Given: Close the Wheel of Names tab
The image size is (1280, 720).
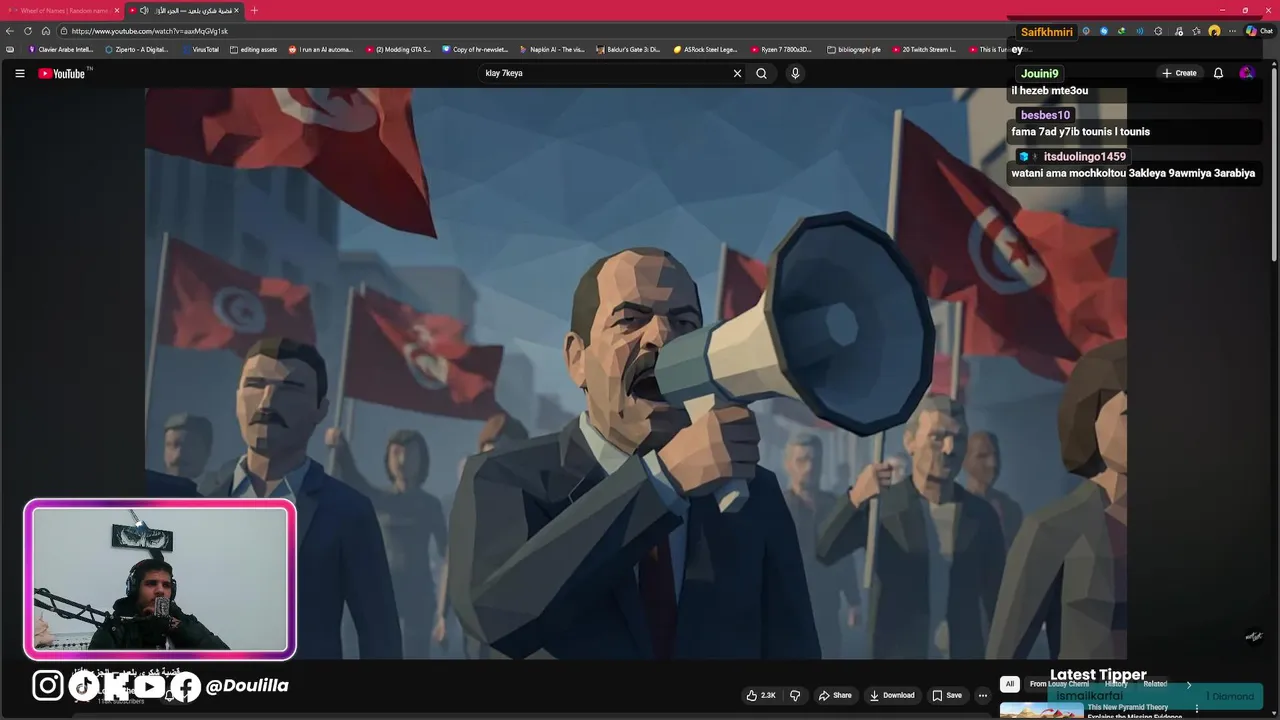Looking at the screenshot, I should click(116, 10).
